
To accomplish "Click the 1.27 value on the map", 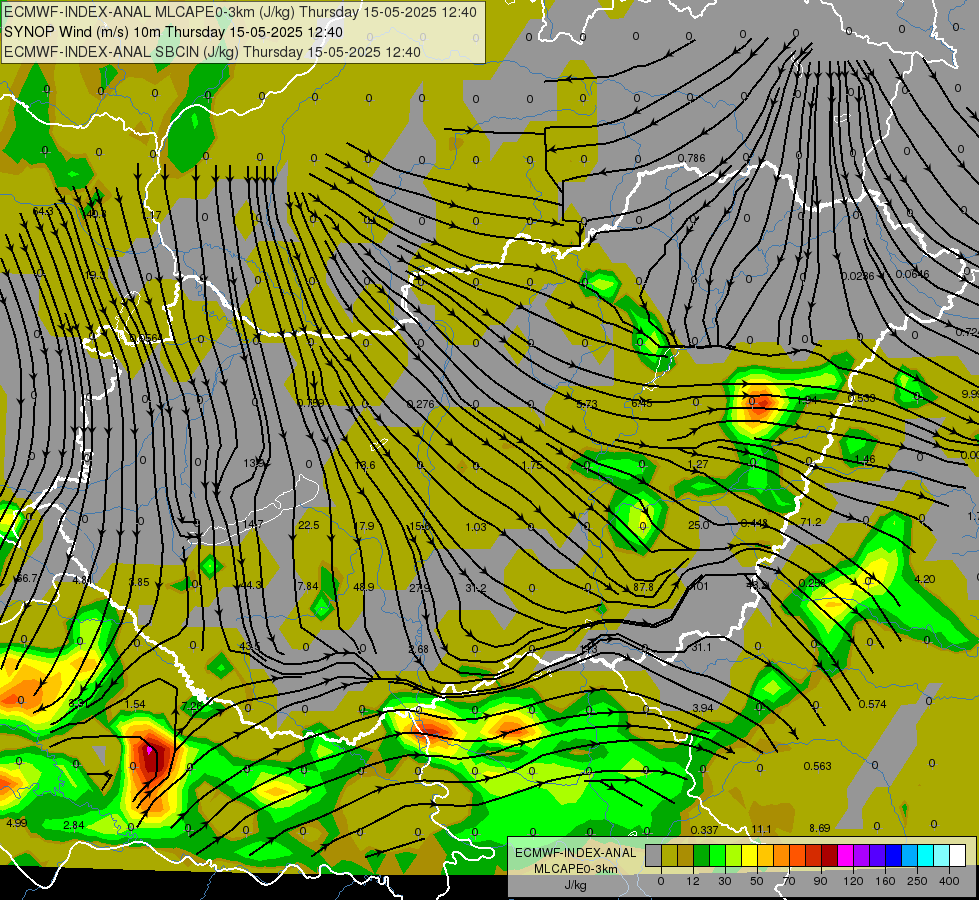I will tap(697, 464).
